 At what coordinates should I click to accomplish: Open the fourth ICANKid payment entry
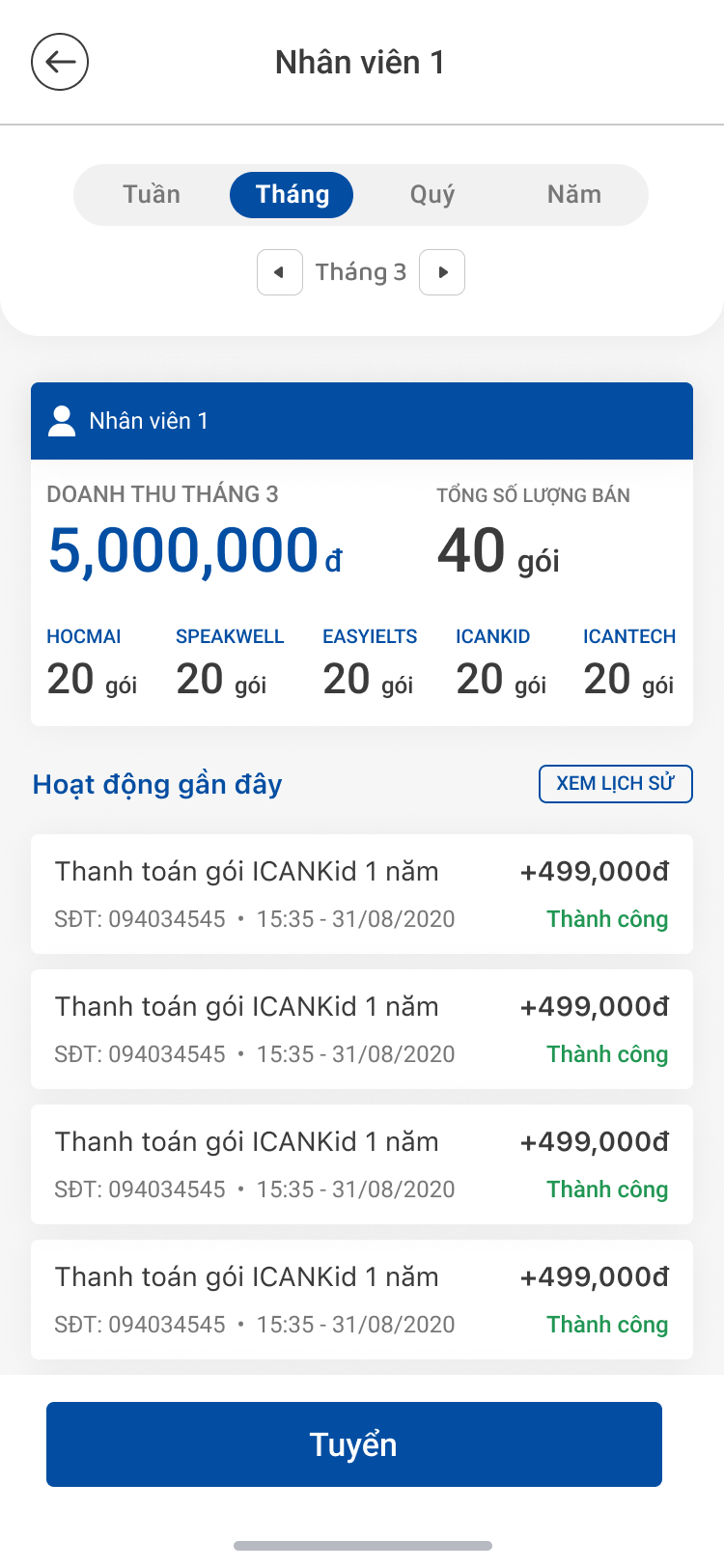[362, 1300]
